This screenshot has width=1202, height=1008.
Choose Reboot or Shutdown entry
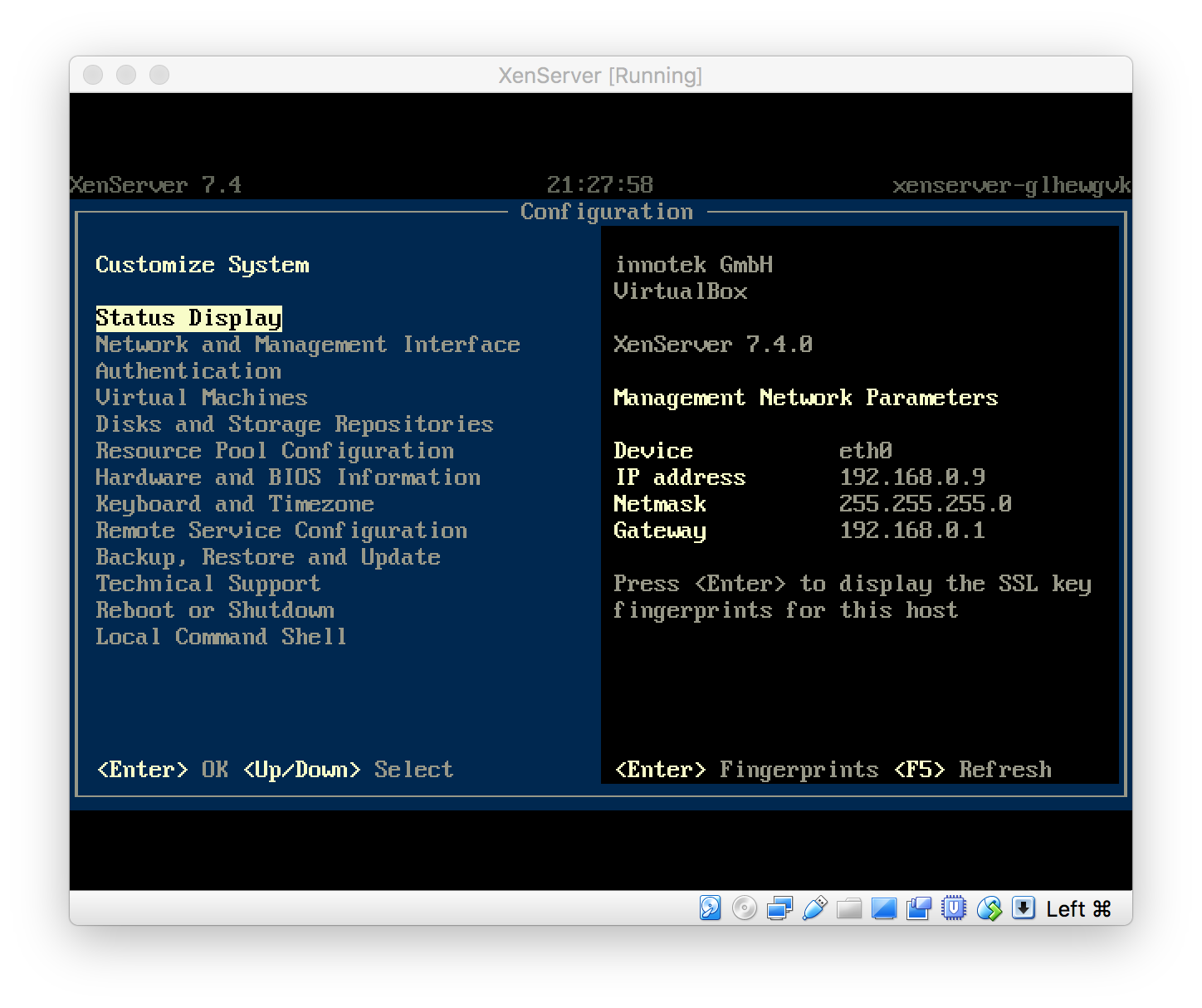[215, 610]
